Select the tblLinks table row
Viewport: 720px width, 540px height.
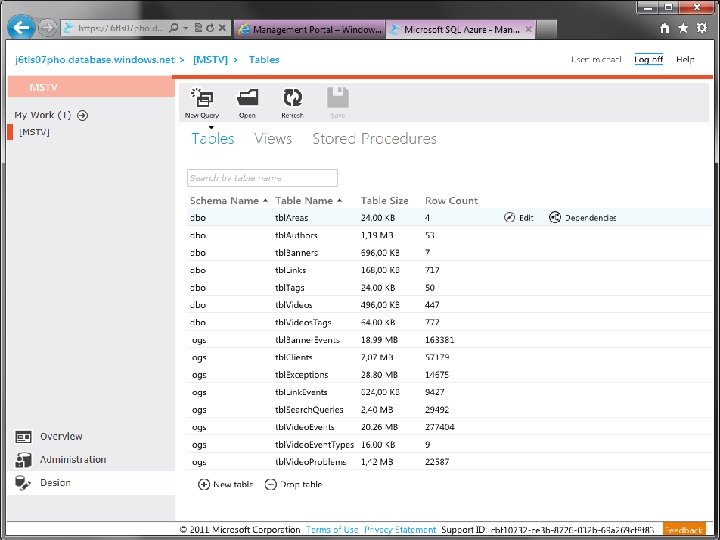(450, 270)
